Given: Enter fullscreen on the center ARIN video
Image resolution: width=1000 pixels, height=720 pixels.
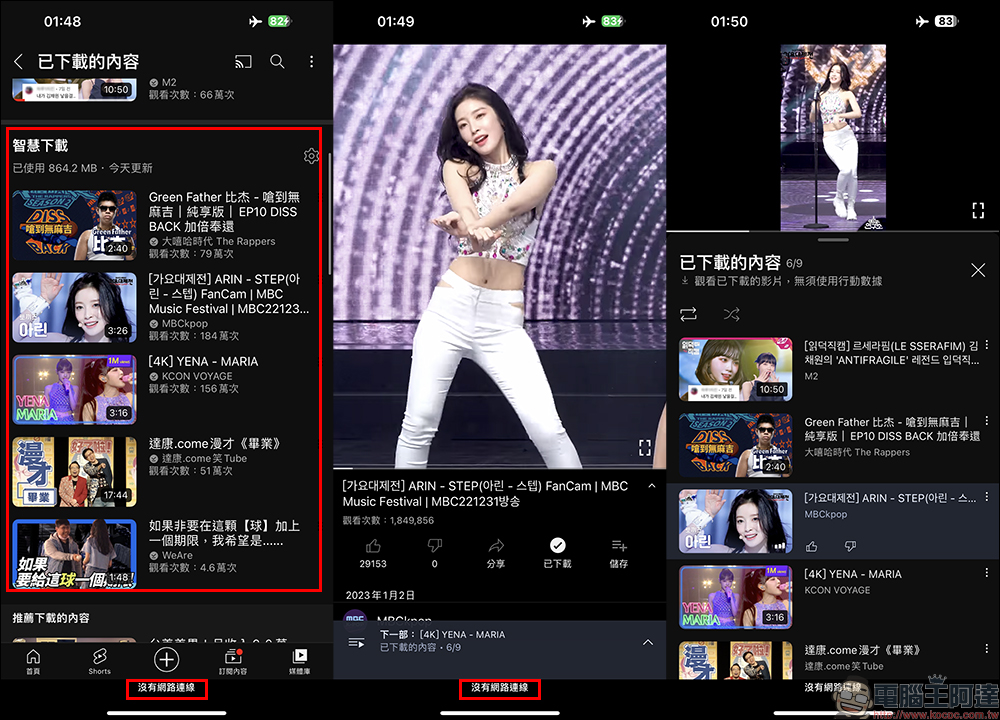Looking at the screenshot, I should 645,448.
